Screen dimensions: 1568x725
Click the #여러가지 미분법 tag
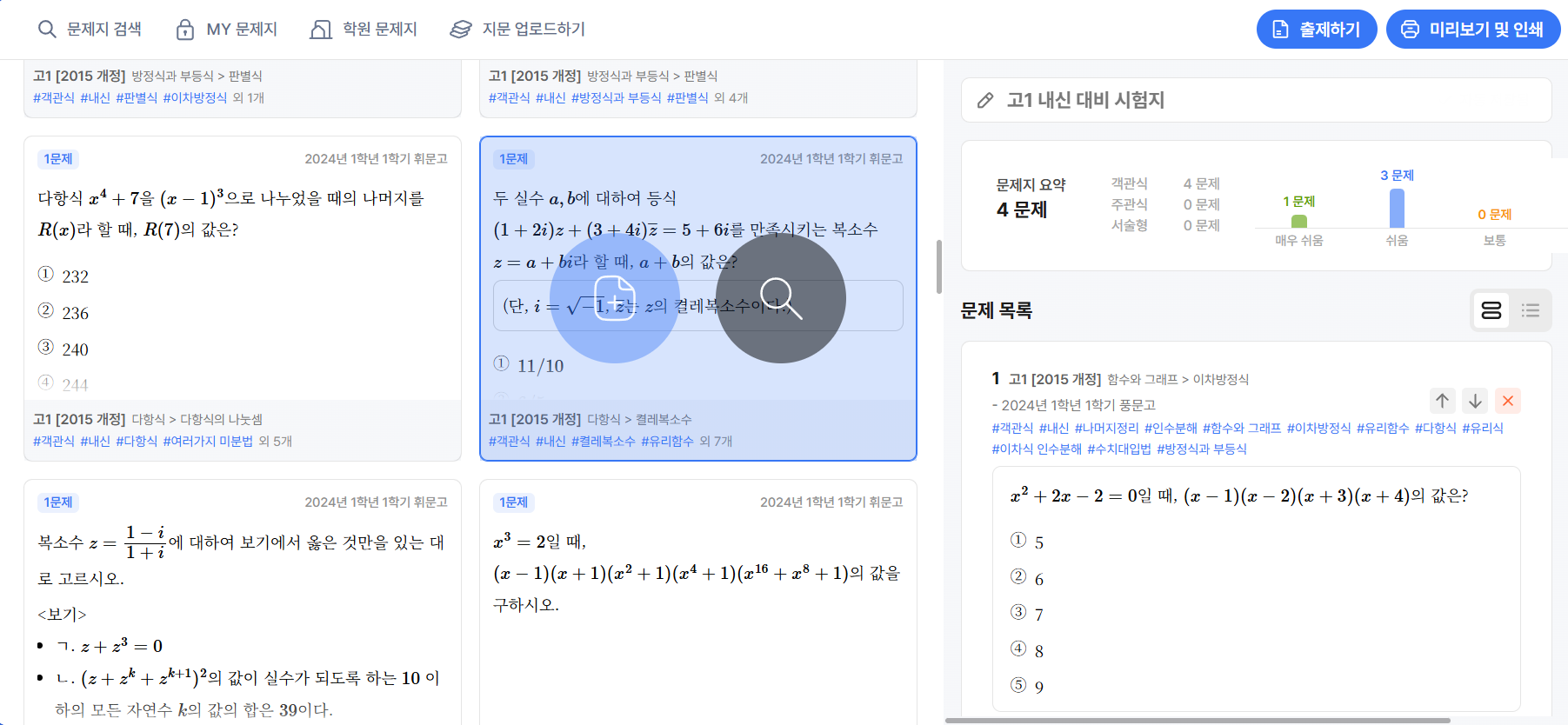pyautogui.click(x=208, y=442)
